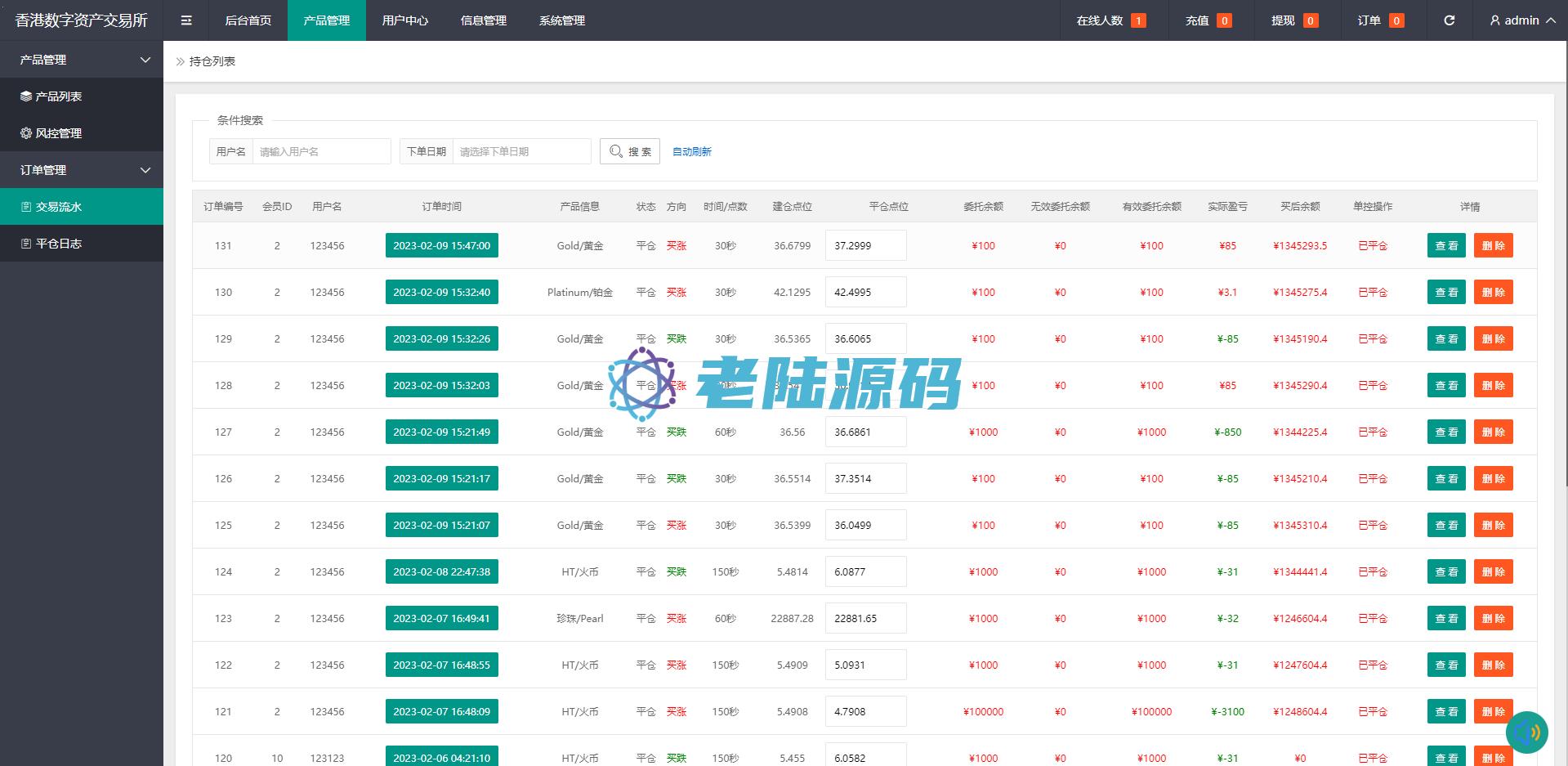Open the admin user dropdown

tap(1522, 20)
